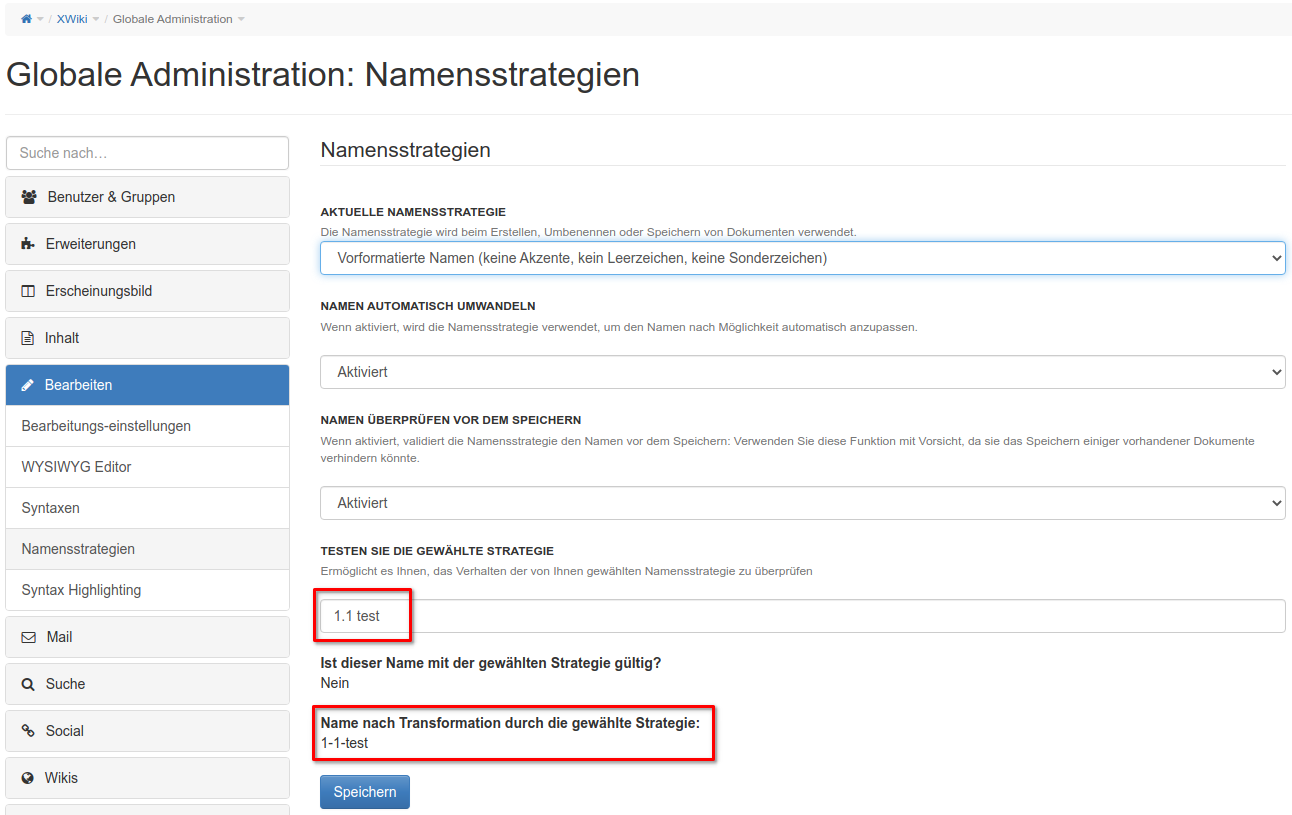1292x815 pixels.
Task: Open the Erweiterungen section
Action: tap(147, 244)
